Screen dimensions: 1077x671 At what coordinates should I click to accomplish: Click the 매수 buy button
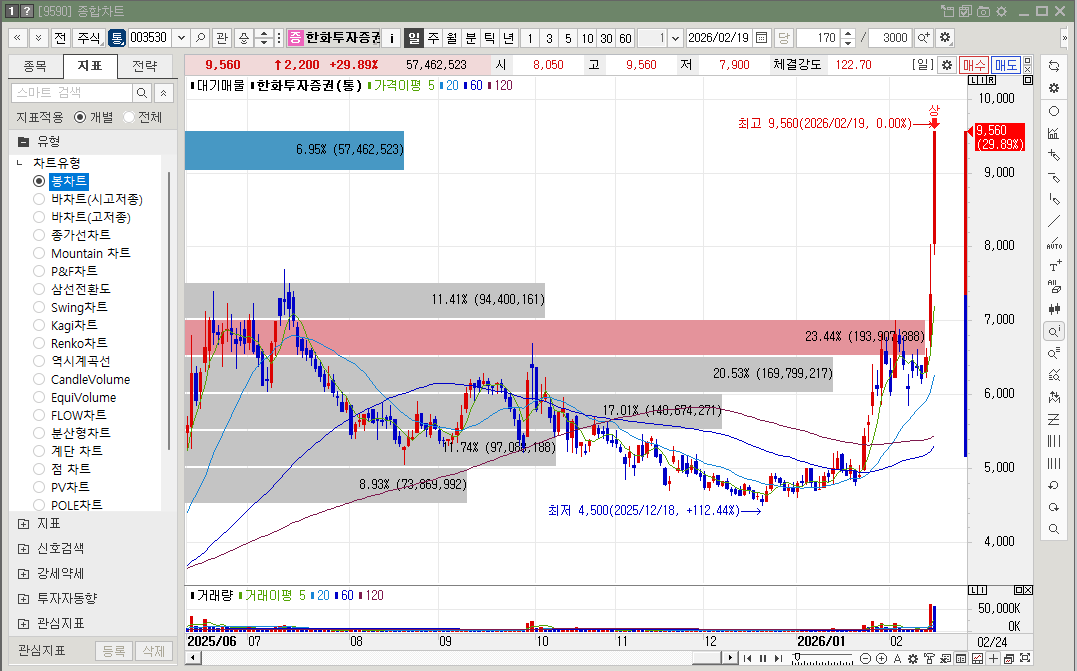click(x=973, y=65)
